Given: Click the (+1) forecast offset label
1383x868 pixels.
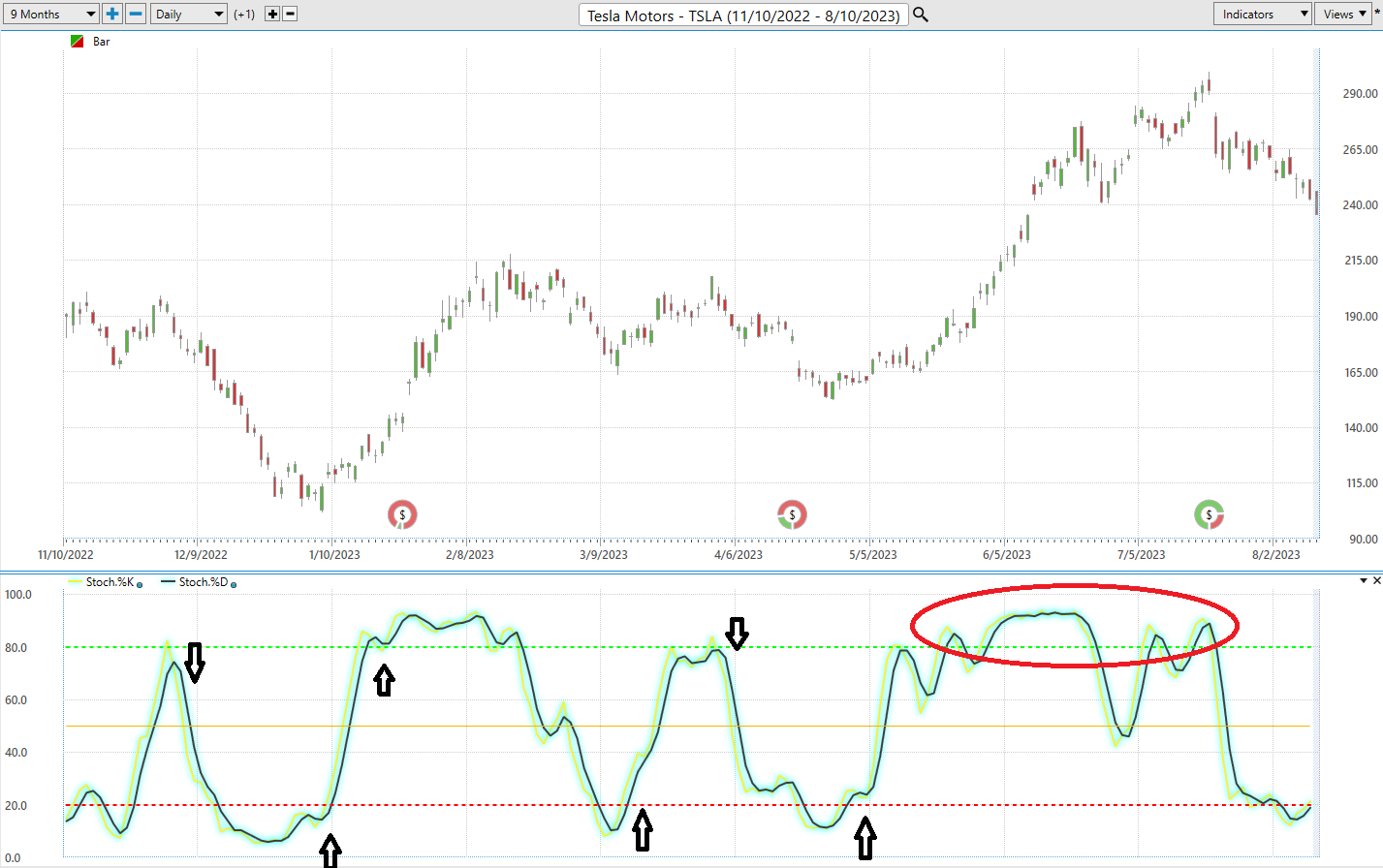Looking at the screenshot, I should coord(244,14).
